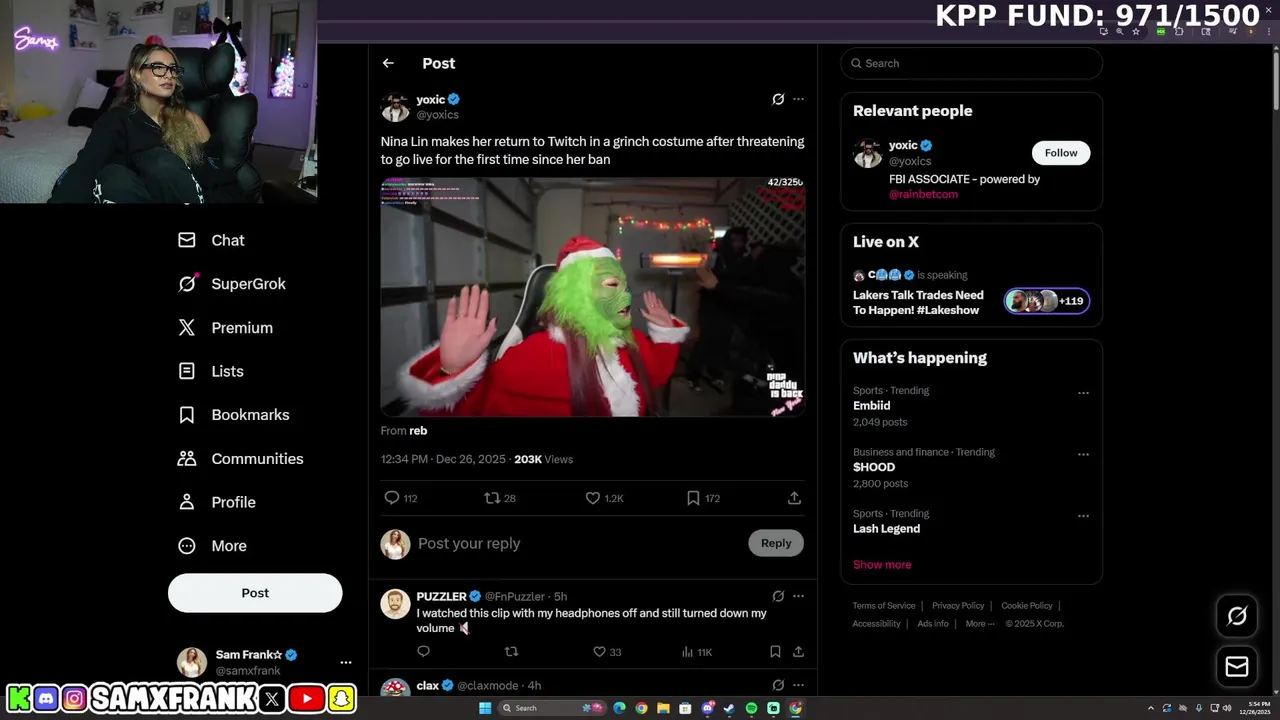The height and width of the screenshot is (720, 1280).
Task: Open the Accessibility footer link
Action: pos(877,624)
